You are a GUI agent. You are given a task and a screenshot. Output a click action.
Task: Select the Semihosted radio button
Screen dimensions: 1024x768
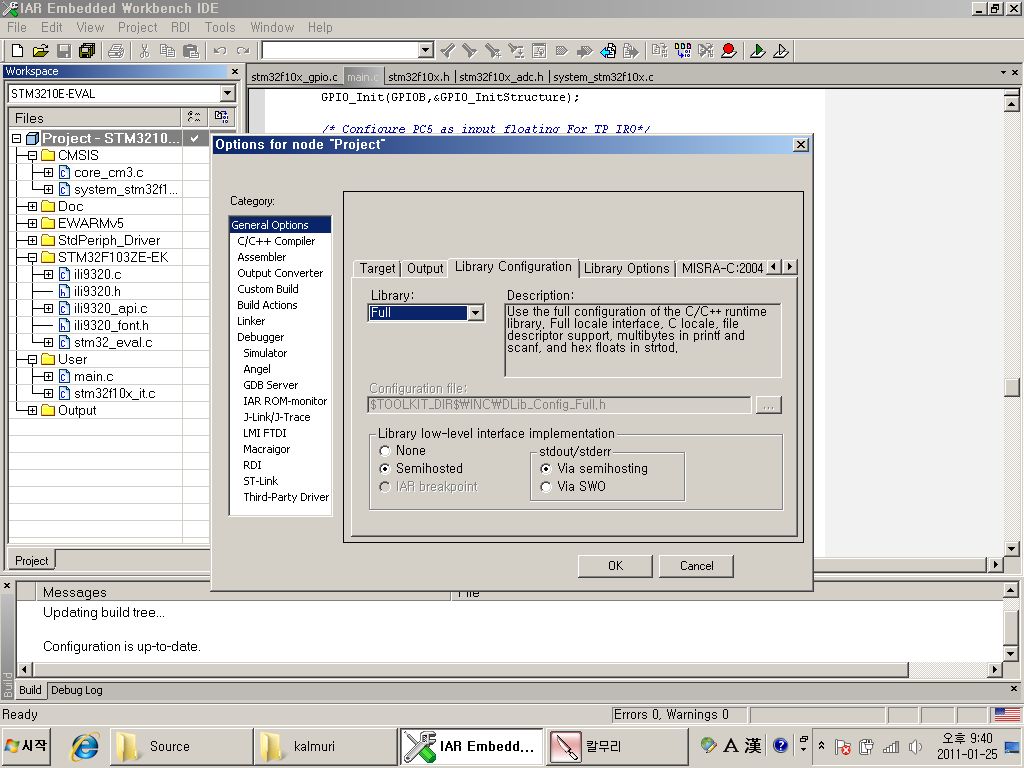pos(385,468)
